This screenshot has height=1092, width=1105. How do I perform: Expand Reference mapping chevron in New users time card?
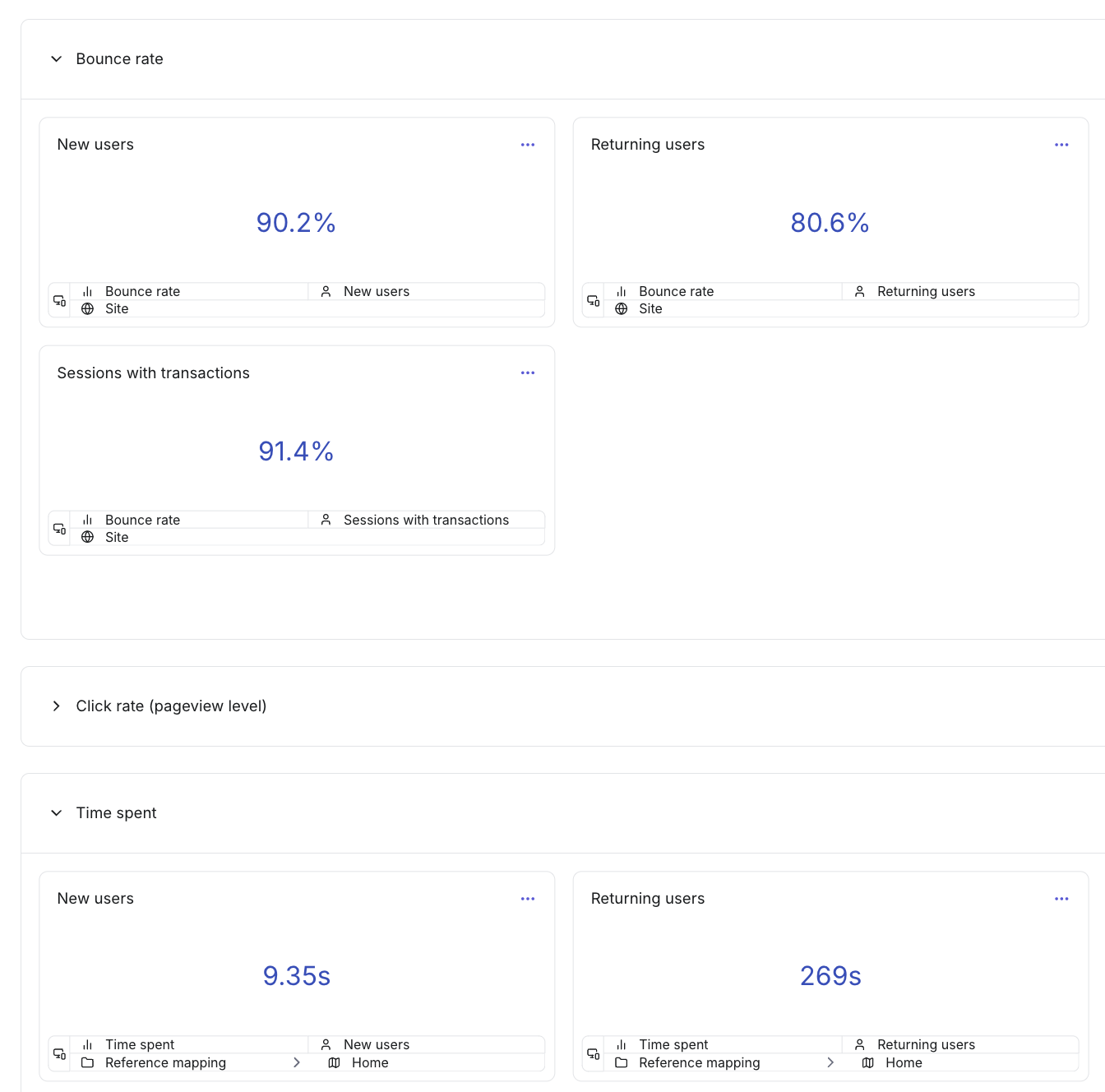(x=297, y=1062)
